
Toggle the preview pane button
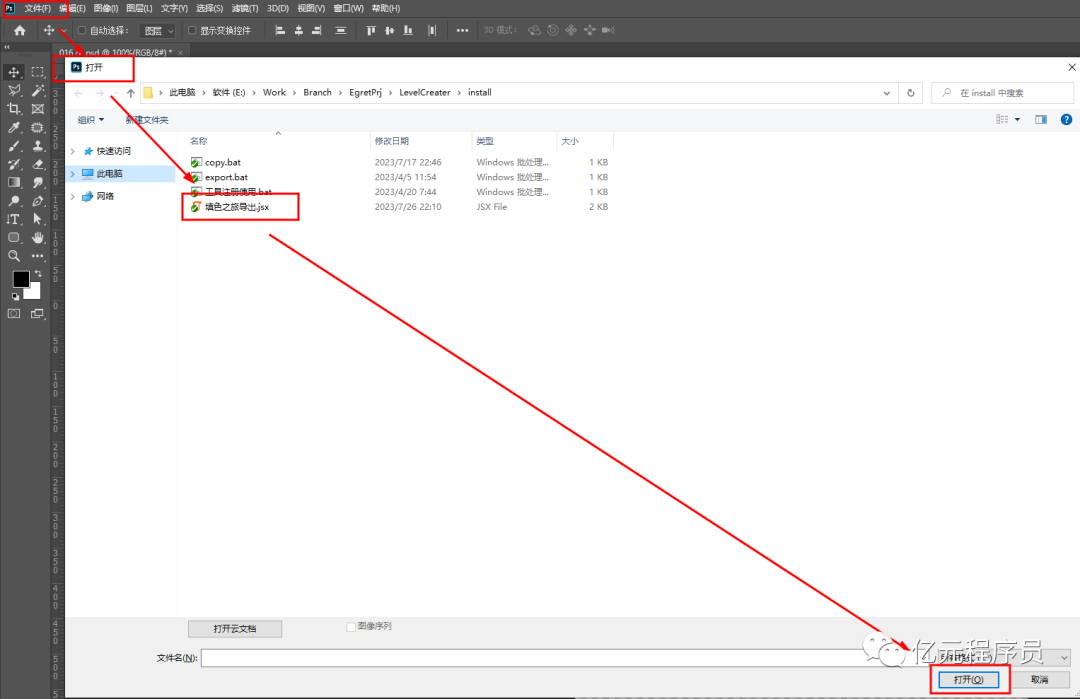tap(1041, 120)
